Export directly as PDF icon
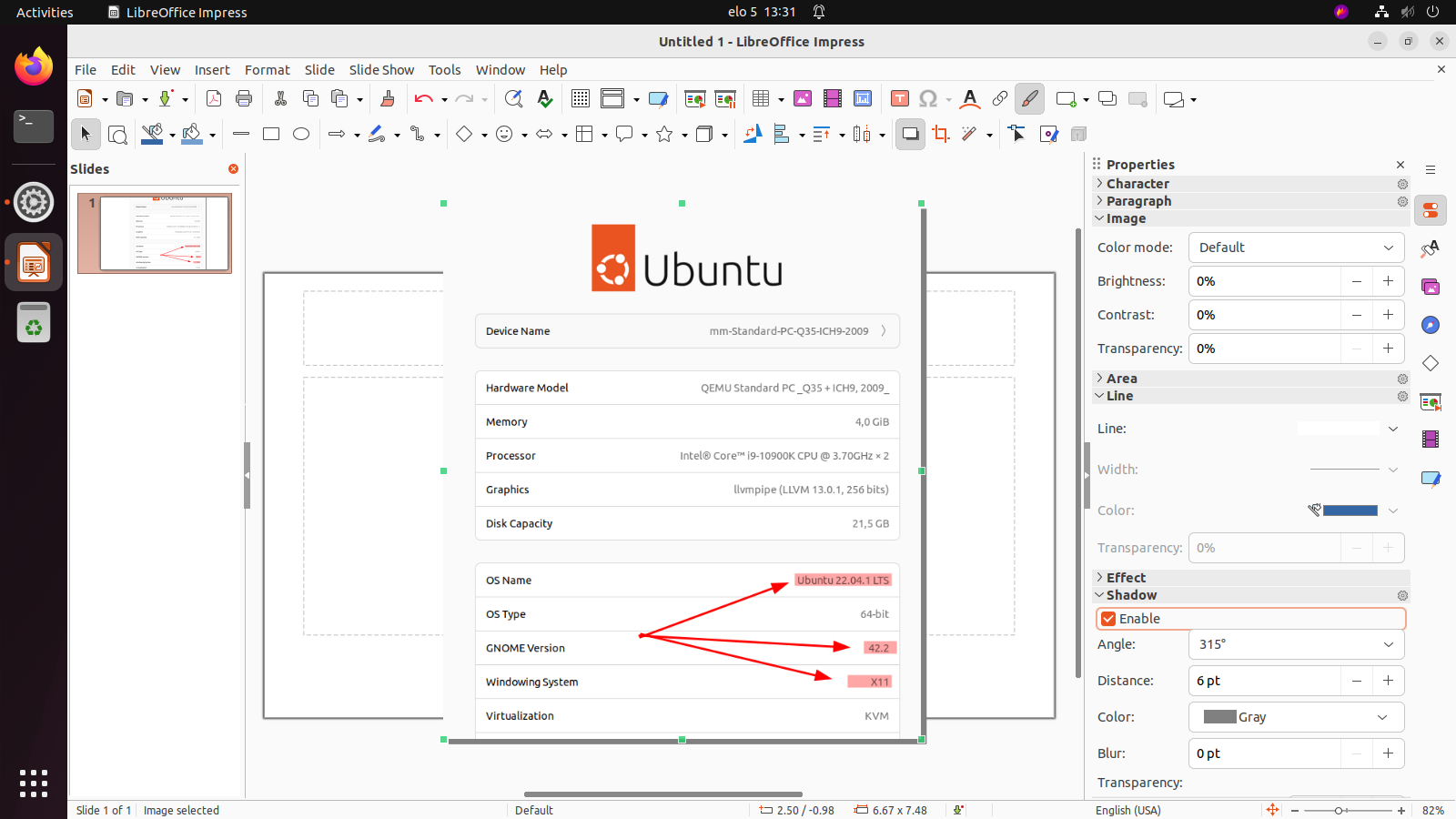This screenshot has width=1456, height=819. click(214, 99)
